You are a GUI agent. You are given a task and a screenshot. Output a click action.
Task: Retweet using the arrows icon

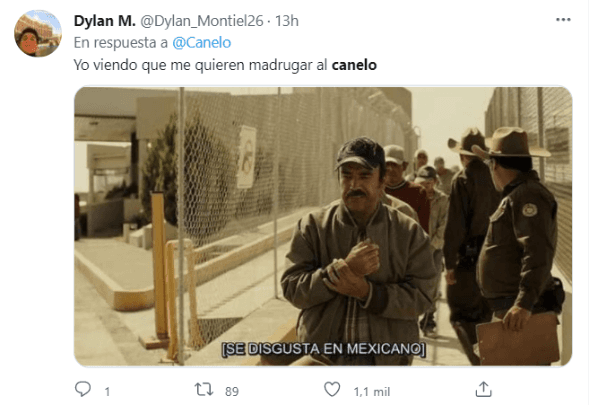(x=204, y=390)
